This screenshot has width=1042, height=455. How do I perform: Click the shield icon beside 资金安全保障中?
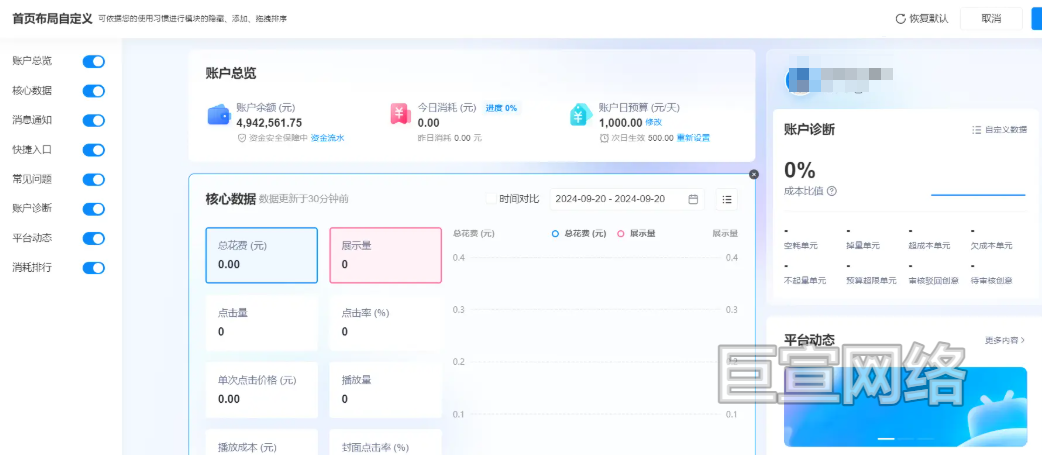(242, 138)
